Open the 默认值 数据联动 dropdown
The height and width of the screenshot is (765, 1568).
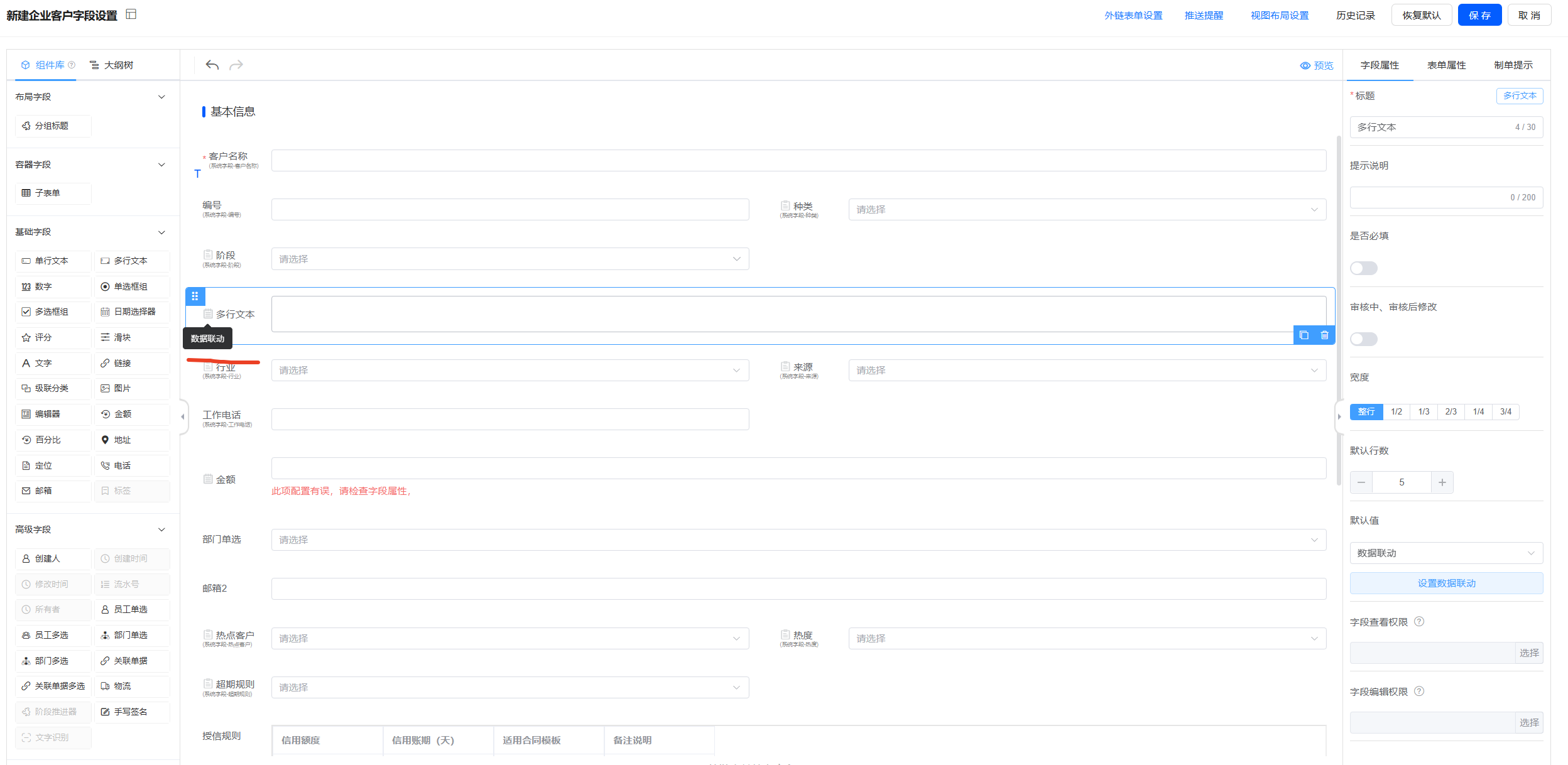(1446, 553)
